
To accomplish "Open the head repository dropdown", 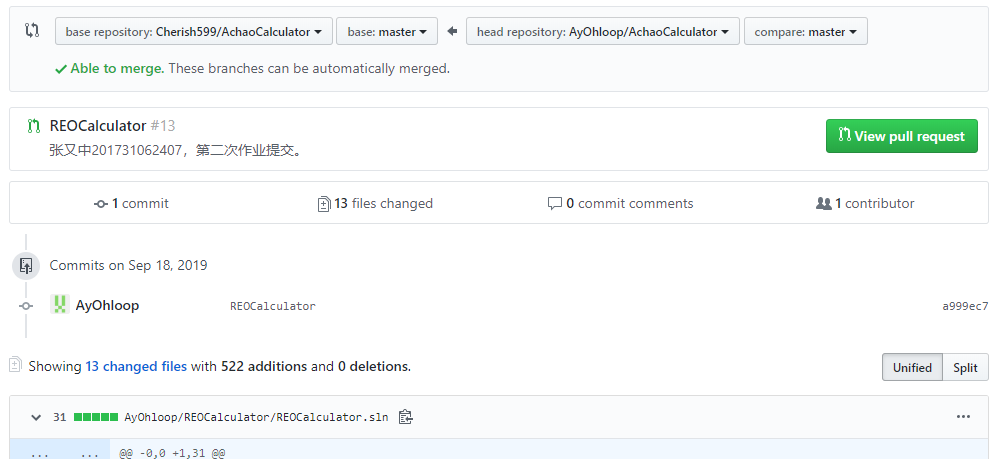I will (x=603, y=31).
